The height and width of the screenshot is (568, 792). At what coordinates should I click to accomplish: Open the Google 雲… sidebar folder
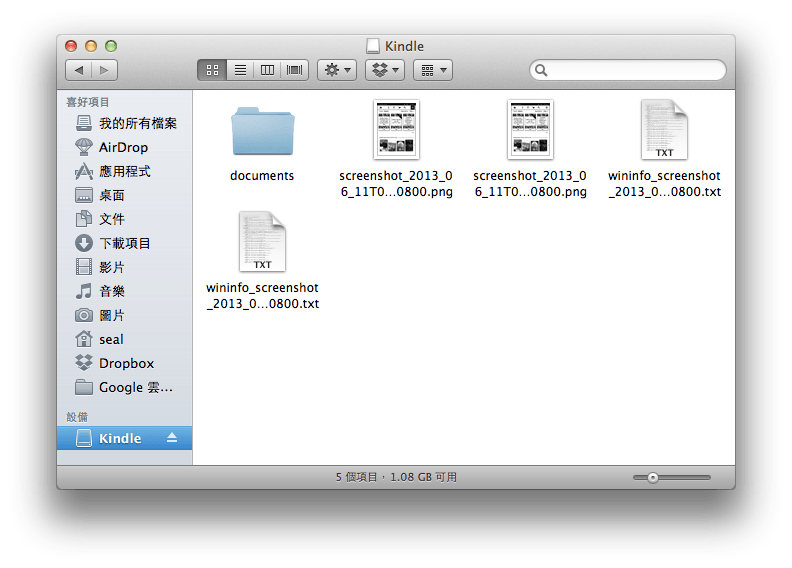pos(125,388)
